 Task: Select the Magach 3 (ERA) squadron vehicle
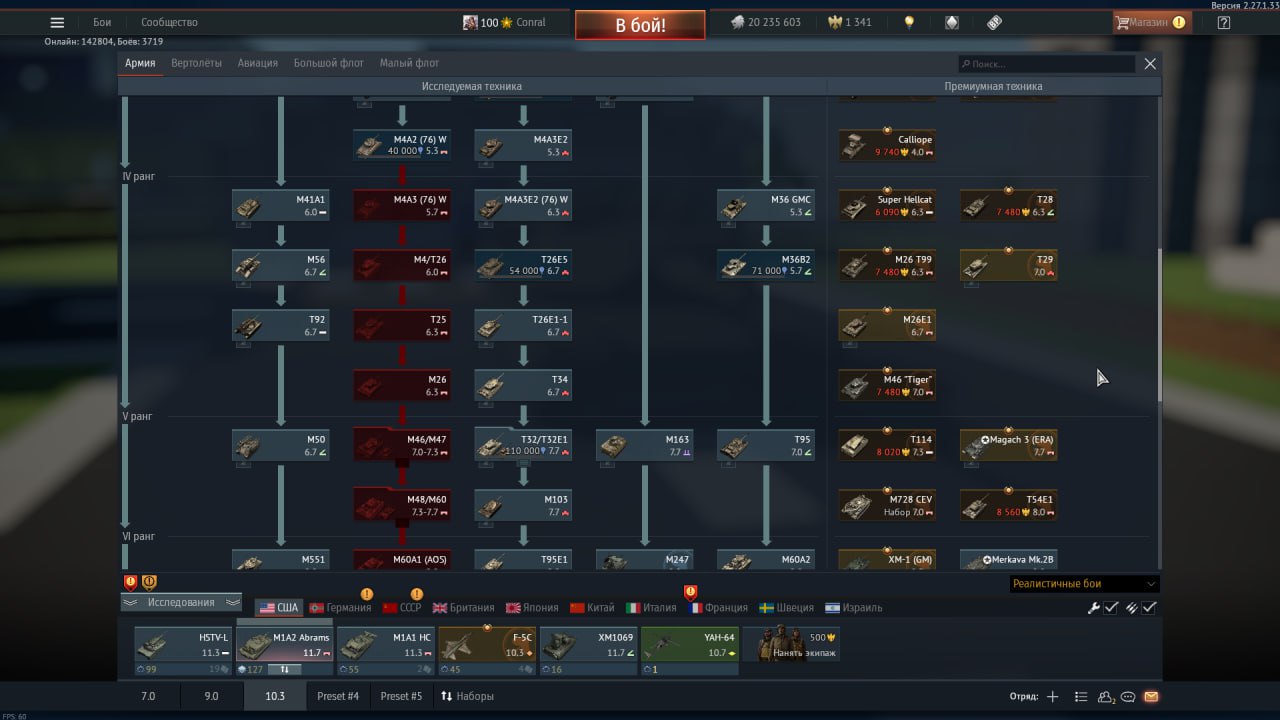click(x=1009, y=446)
